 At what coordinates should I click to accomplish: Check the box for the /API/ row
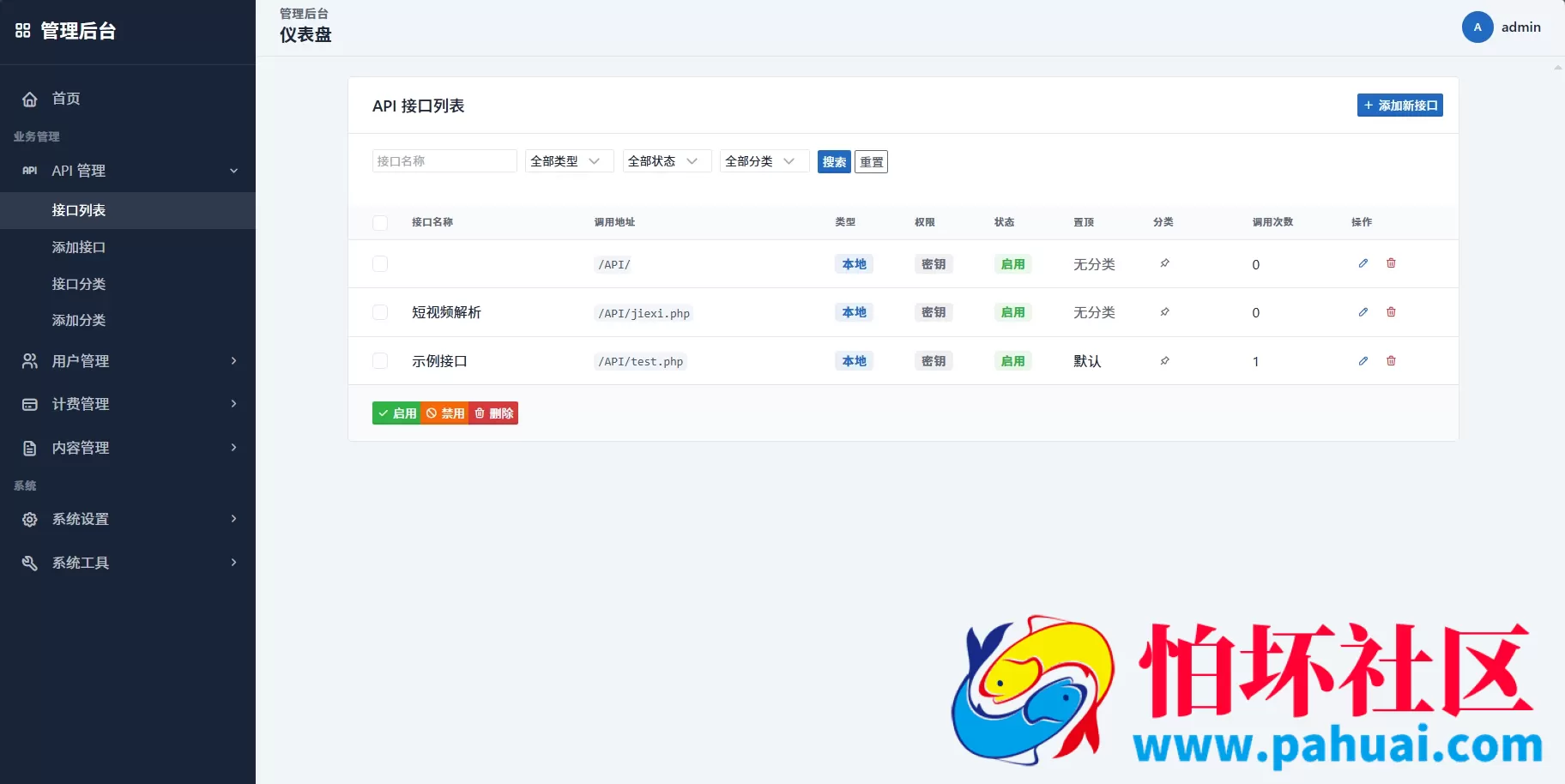click(x=380, y=264)
